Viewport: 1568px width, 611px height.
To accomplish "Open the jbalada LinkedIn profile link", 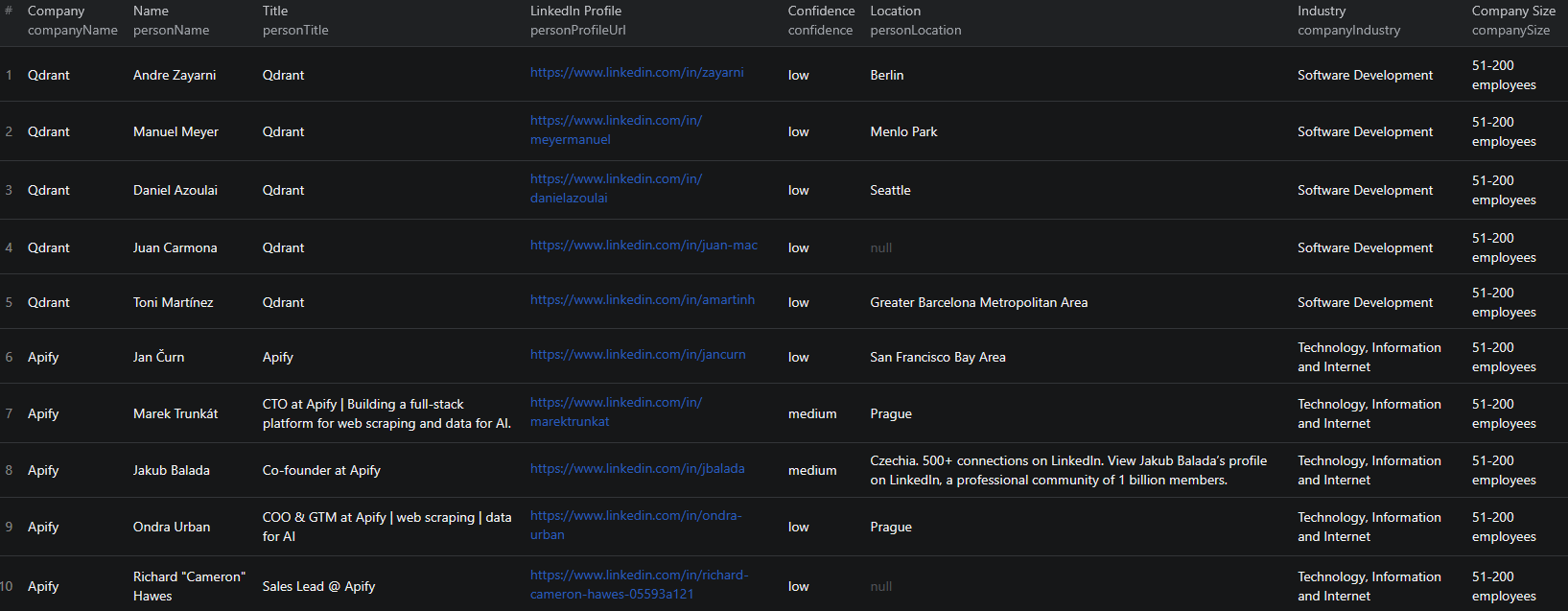I will pyautogui.click(x=637, y=469).
